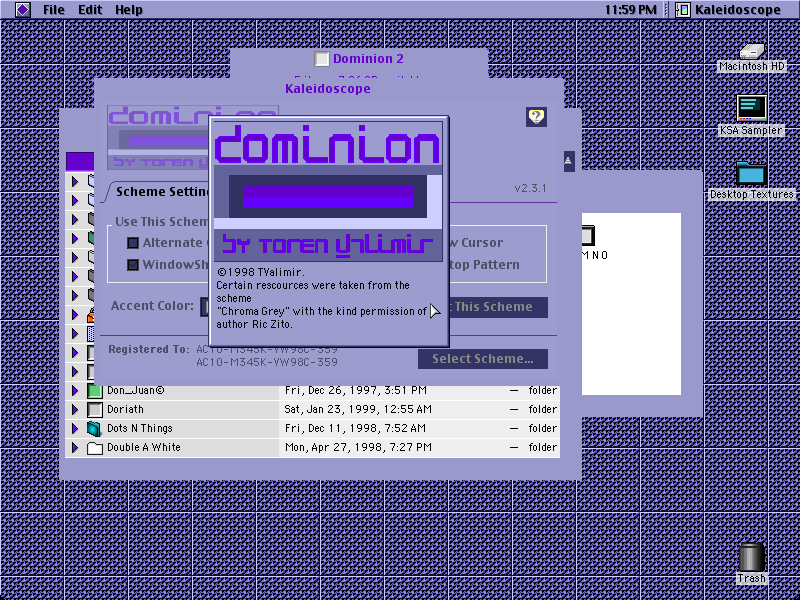Click the ©1998 TValimir. copyright text
The image size is (800, 600).
pyautogui.click(x=260, y=272)
